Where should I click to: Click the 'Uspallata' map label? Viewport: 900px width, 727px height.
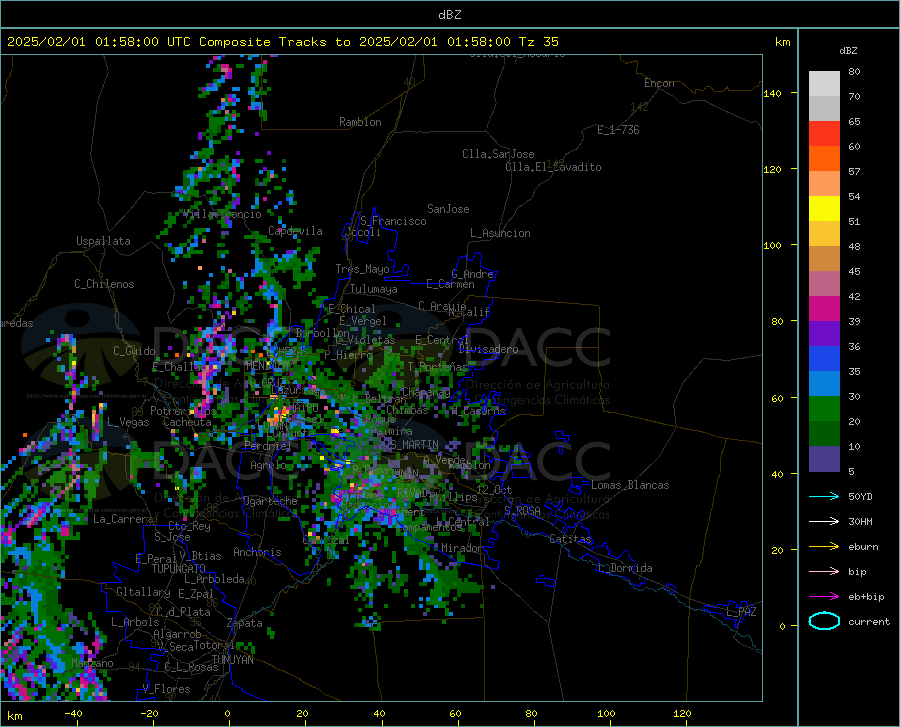[103, 241]
